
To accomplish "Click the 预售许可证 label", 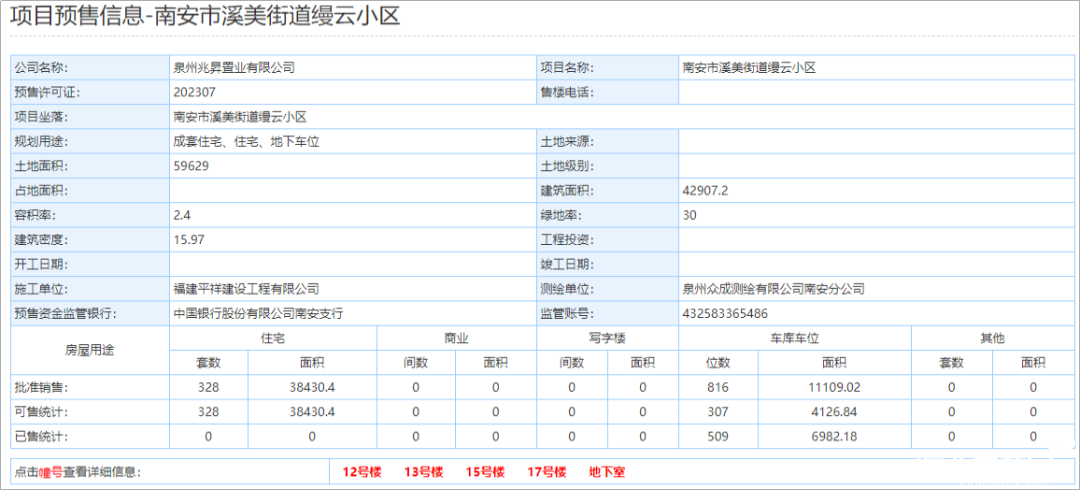I will click(50, 92).
